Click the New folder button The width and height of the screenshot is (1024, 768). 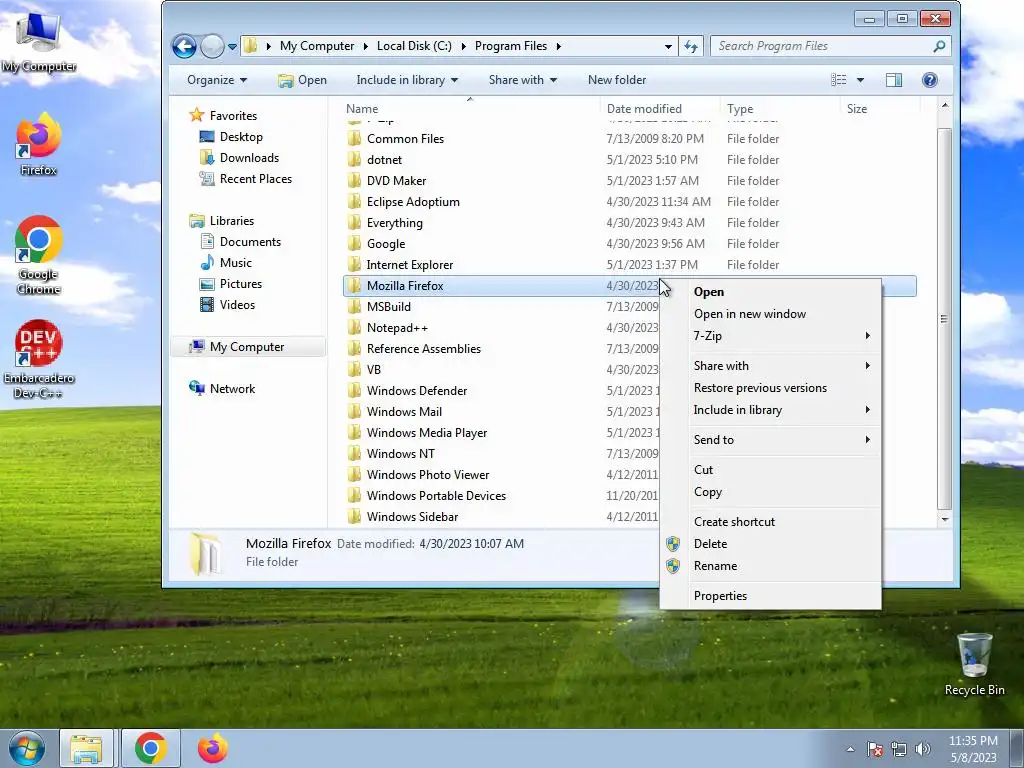coord(616,80)
